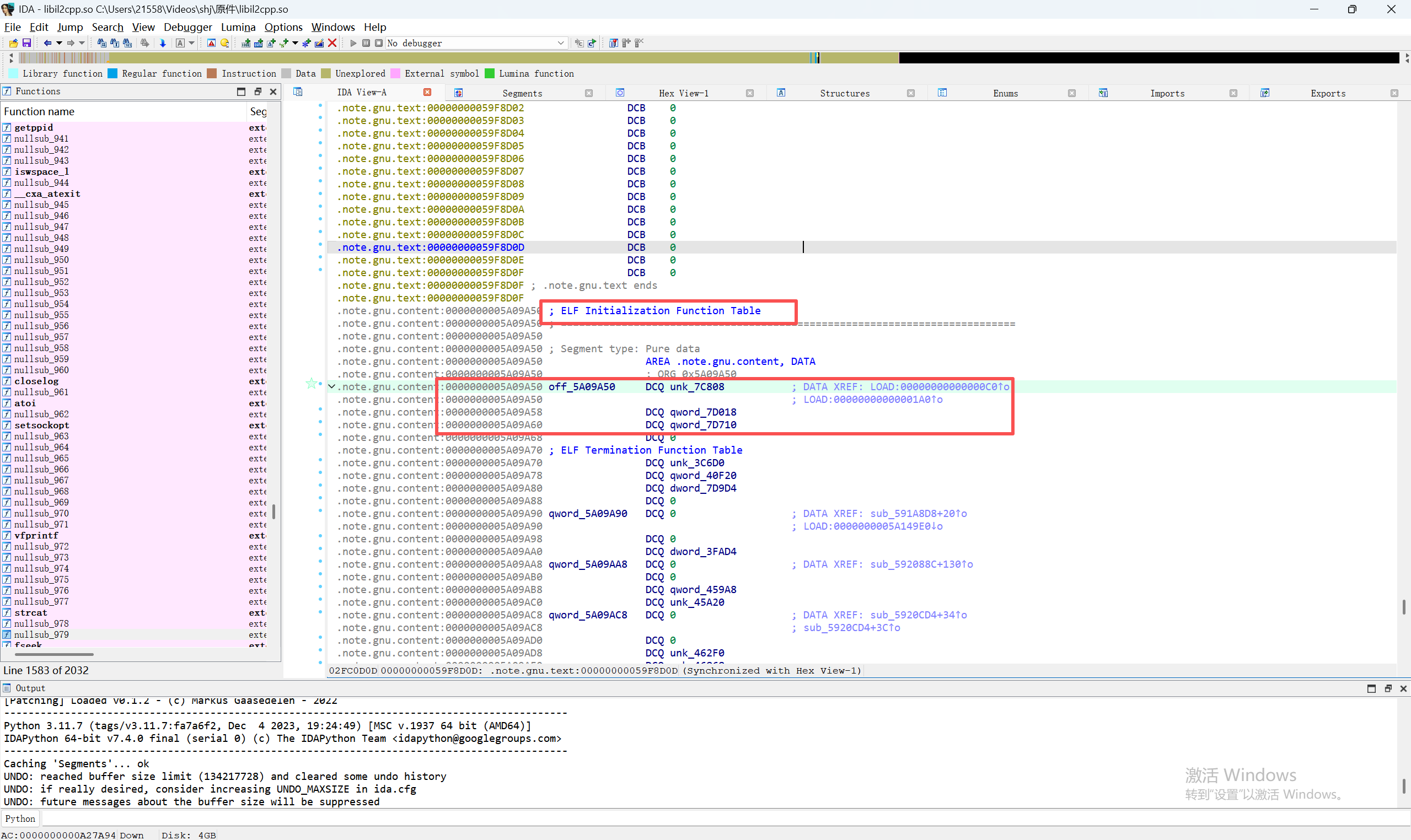This screenshot has width=1411, height=840.
Task: Open the No debugger dropdown
Action: click(x=561, y=43)
